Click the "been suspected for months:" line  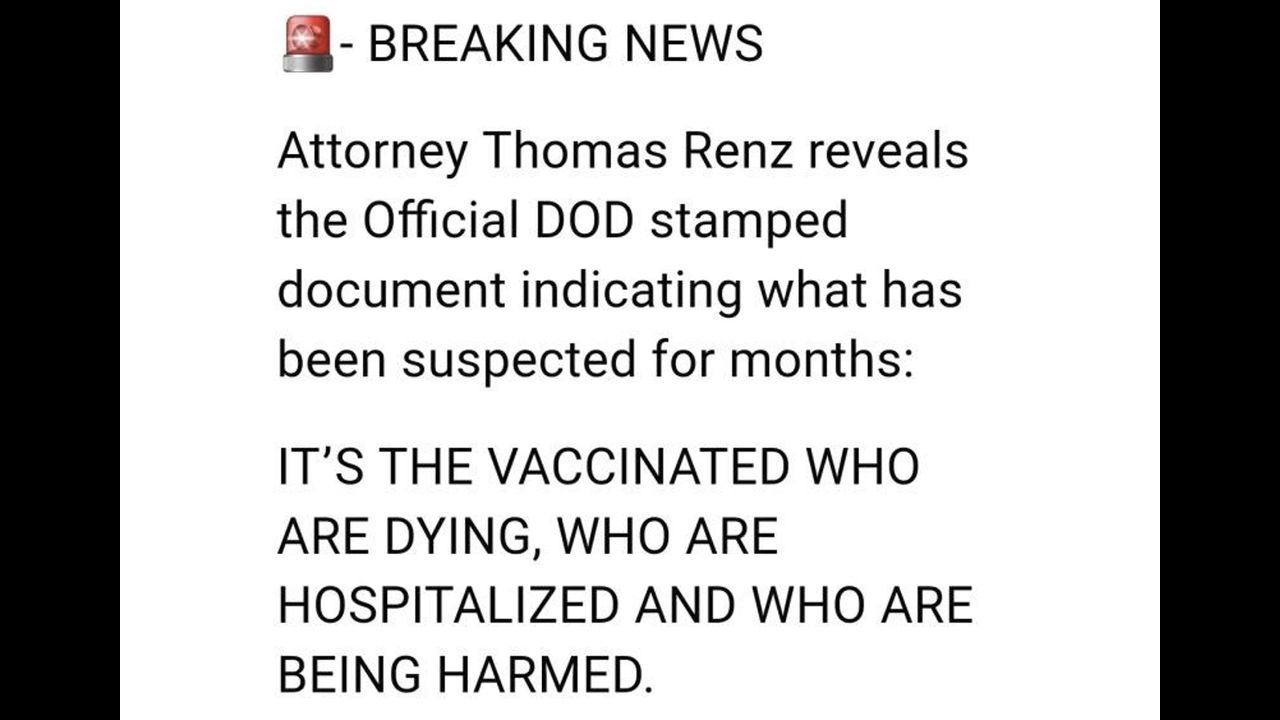pyautogui.click(x=596, y=359)
